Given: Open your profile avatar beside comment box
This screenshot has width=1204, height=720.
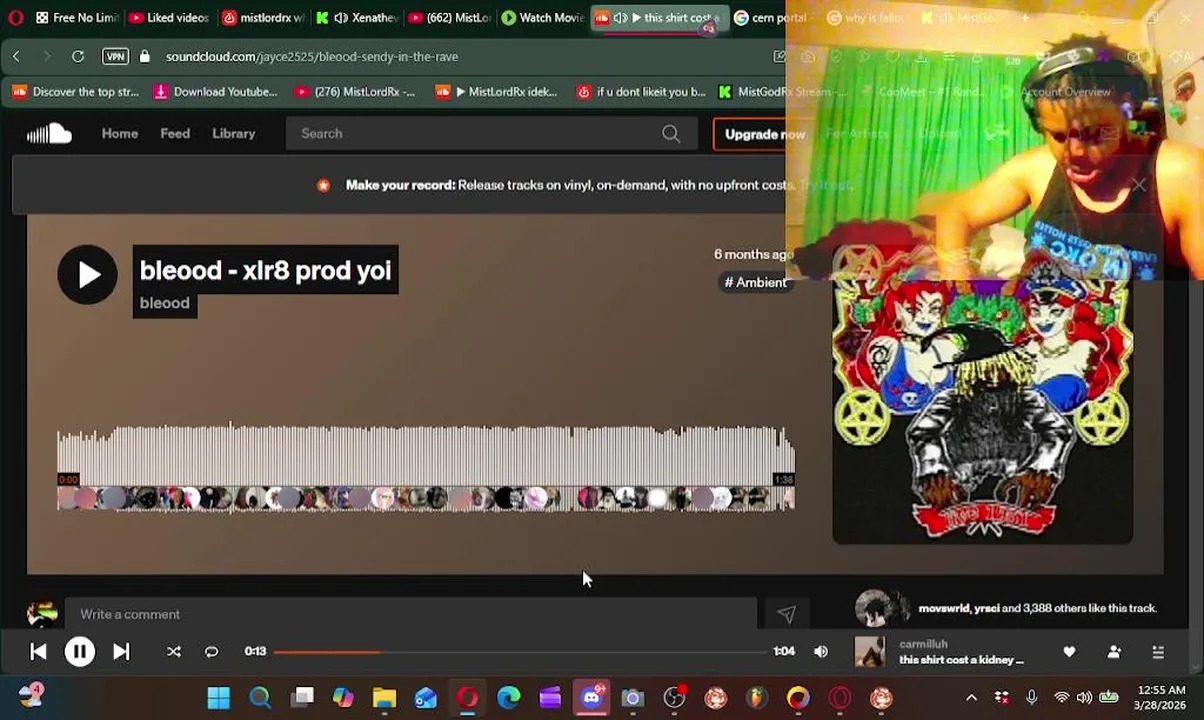Looking at the screenshot, I should point(42,614).
